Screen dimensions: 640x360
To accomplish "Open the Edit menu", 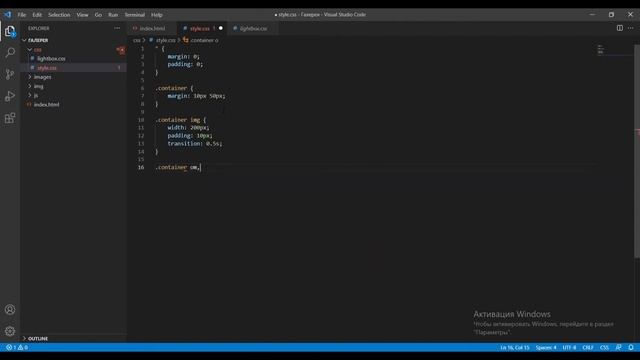I will point(37,15).
